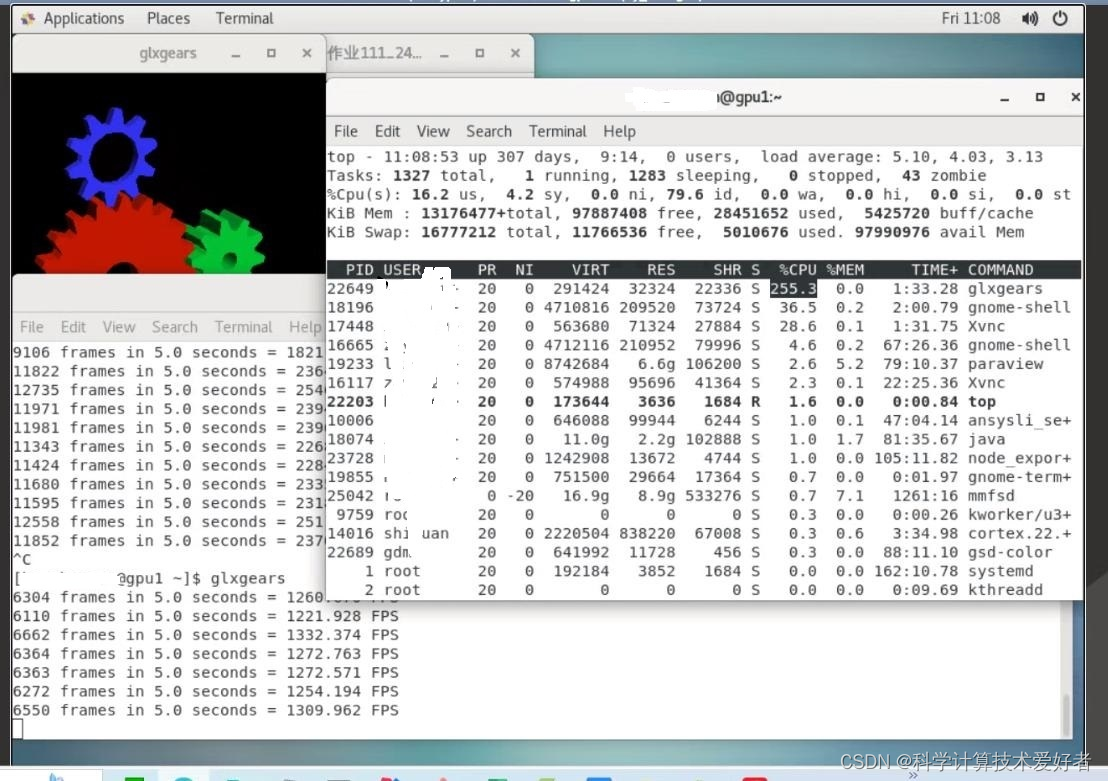The height and width of the screenshot is (781, 1108).
Task: Maximize the 作业111_24 window
Action: coord(480,53)
